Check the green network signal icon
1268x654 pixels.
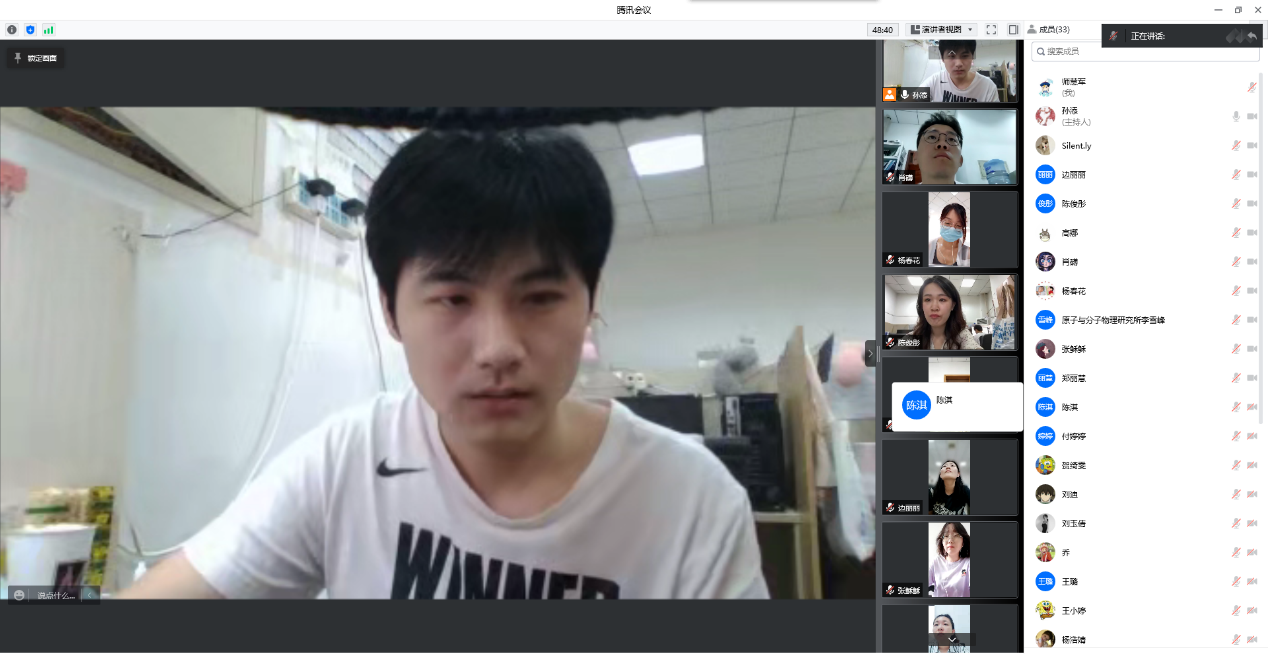coord(48,30)
